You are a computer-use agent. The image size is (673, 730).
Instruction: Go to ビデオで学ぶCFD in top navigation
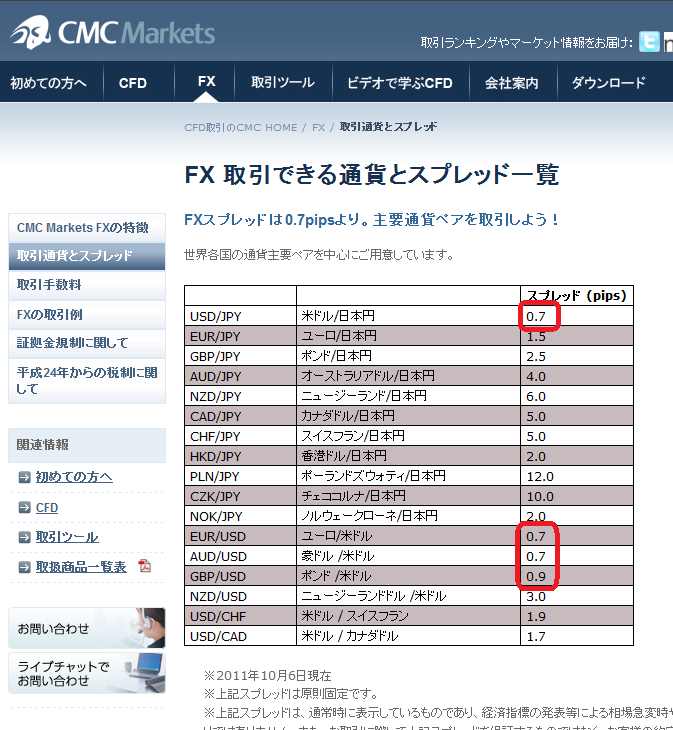coord(399,83)
